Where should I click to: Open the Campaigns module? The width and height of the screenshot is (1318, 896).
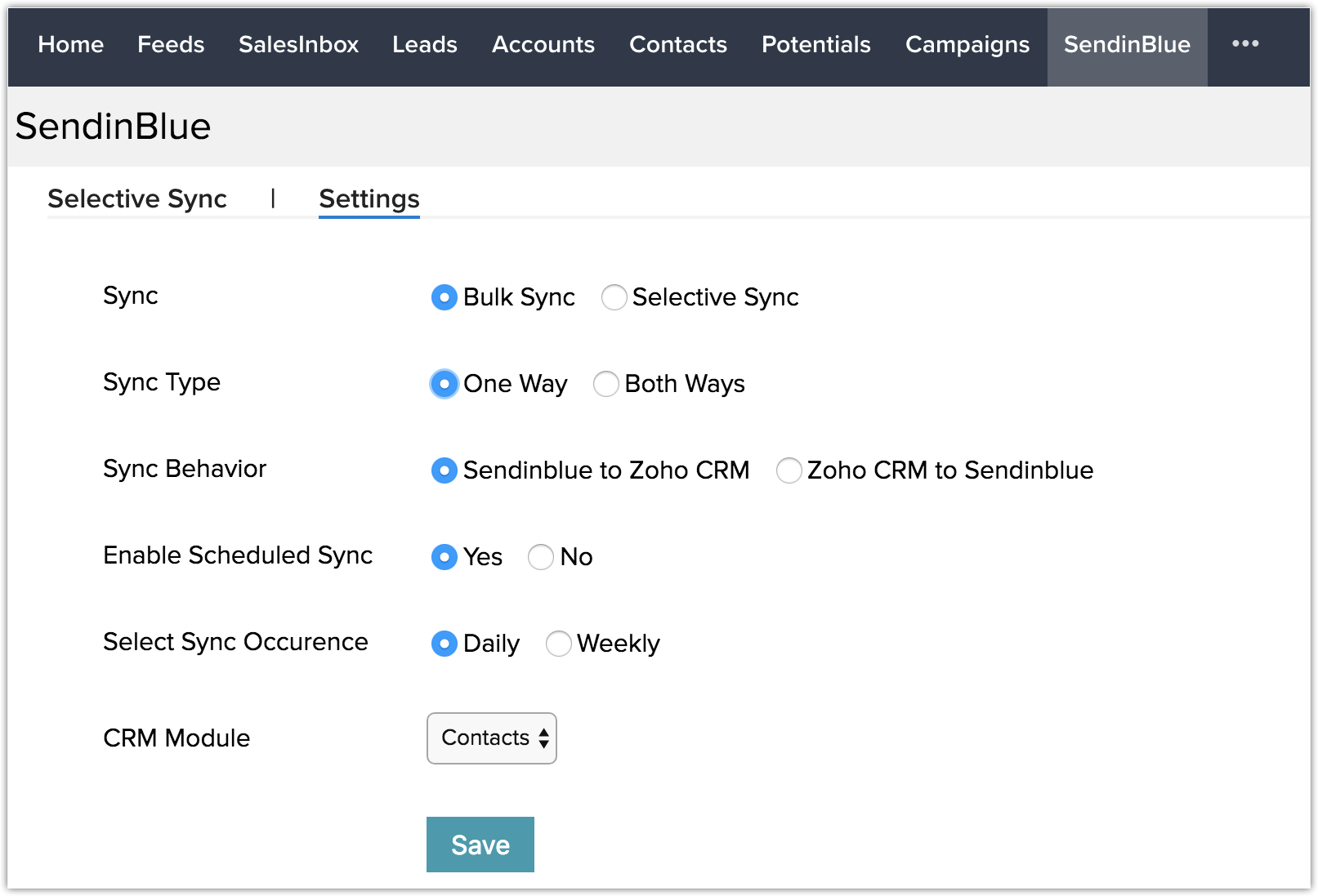(x=967, y=44)
